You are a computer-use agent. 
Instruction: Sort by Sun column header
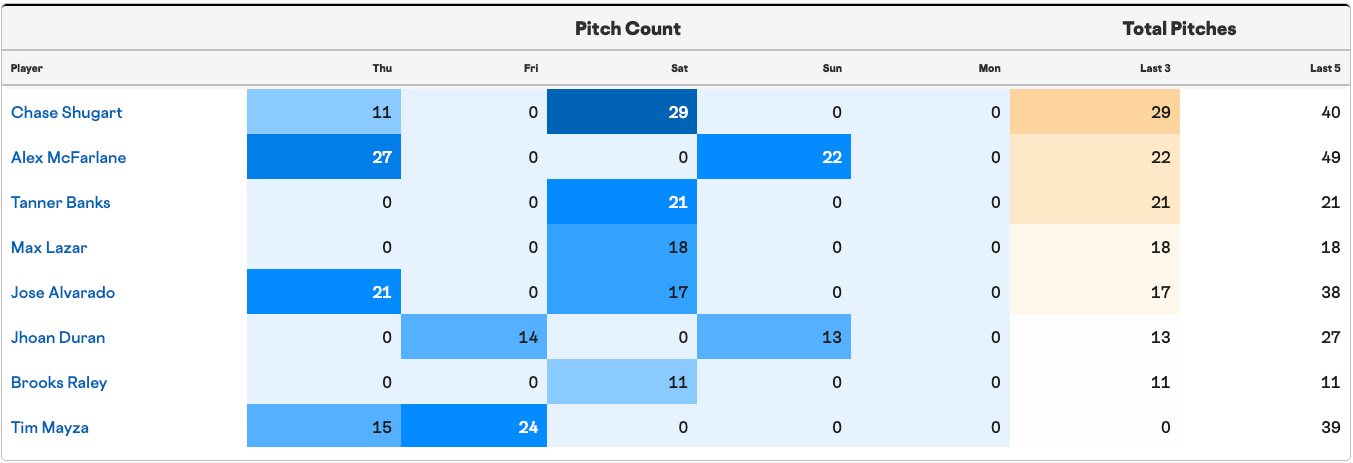pos(832,68)
